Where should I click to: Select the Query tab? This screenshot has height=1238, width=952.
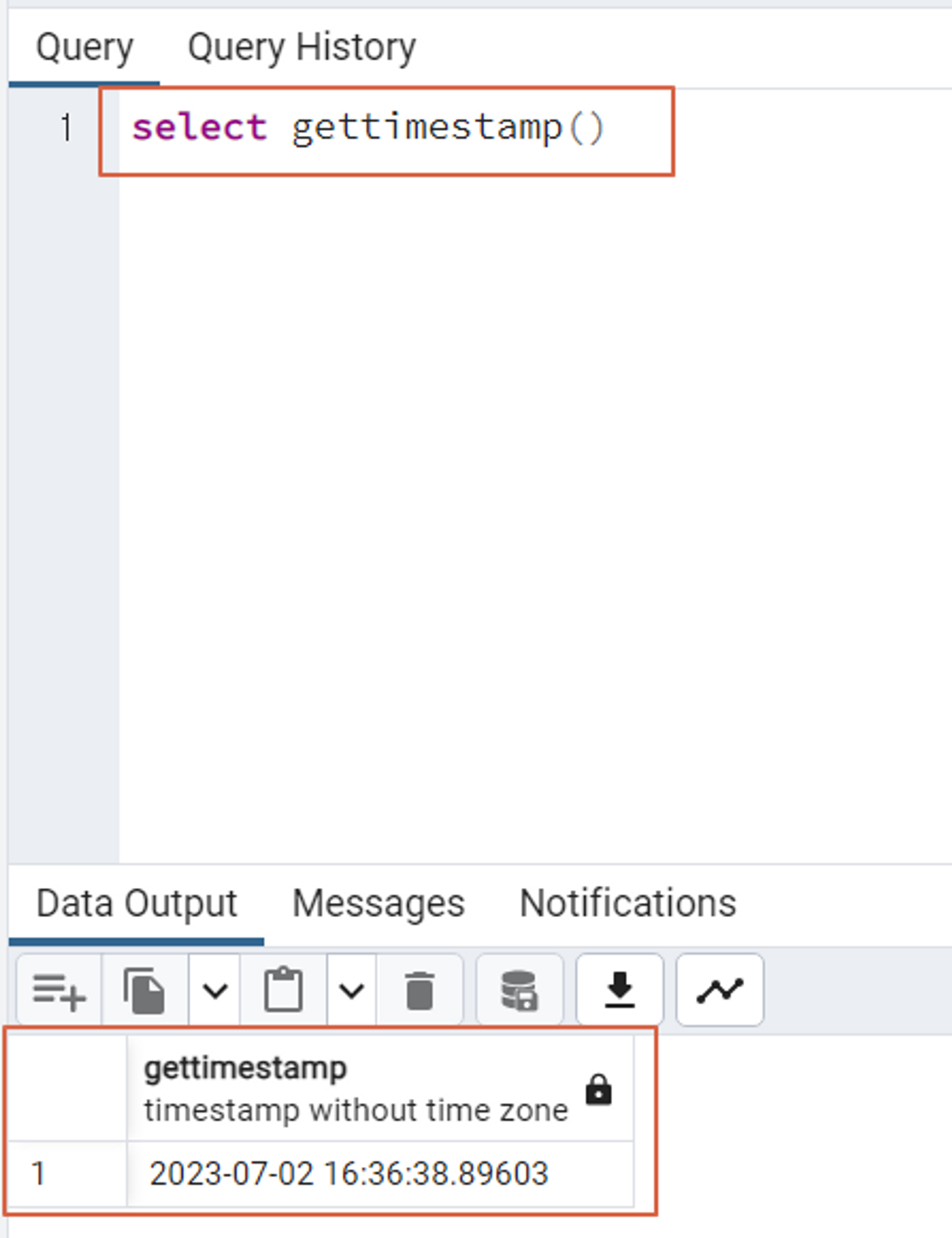click(x=84, y=48)
